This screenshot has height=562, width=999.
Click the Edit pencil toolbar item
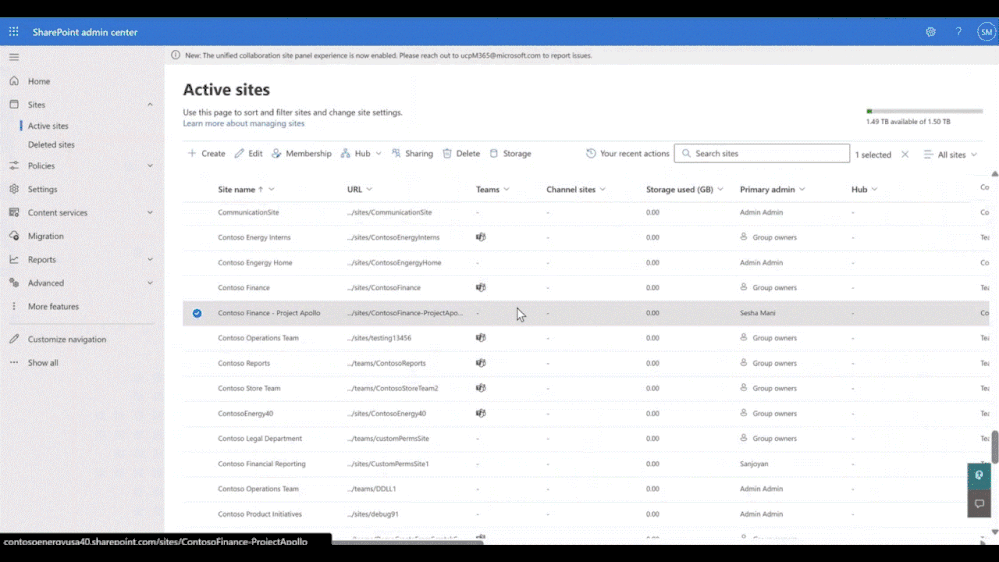point(248,154)
